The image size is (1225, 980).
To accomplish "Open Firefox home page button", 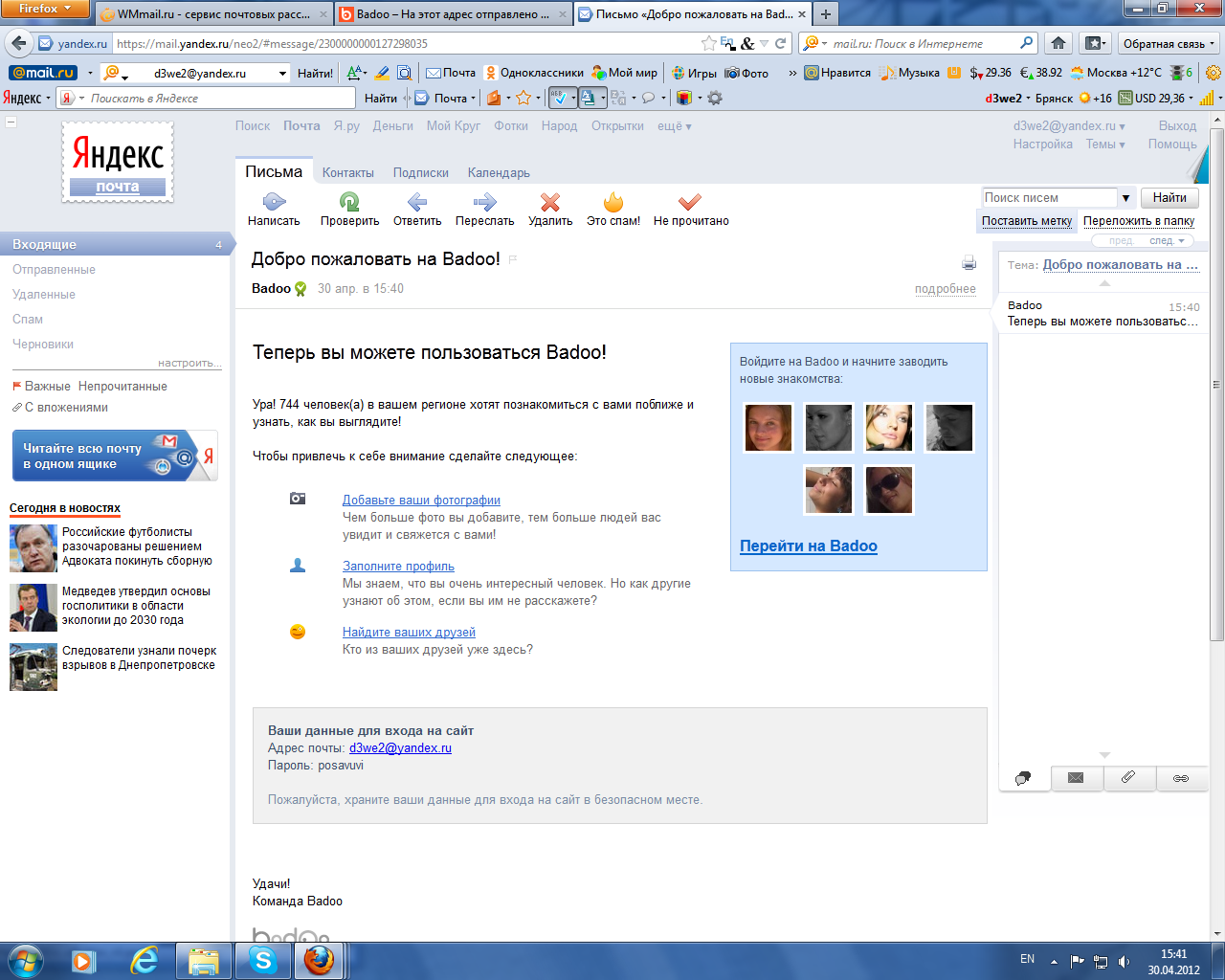I will pos(1058,43).
